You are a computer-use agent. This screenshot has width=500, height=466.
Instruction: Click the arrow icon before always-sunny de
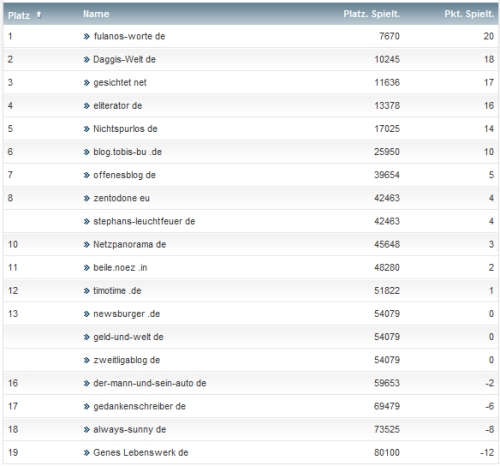(87, 430)
